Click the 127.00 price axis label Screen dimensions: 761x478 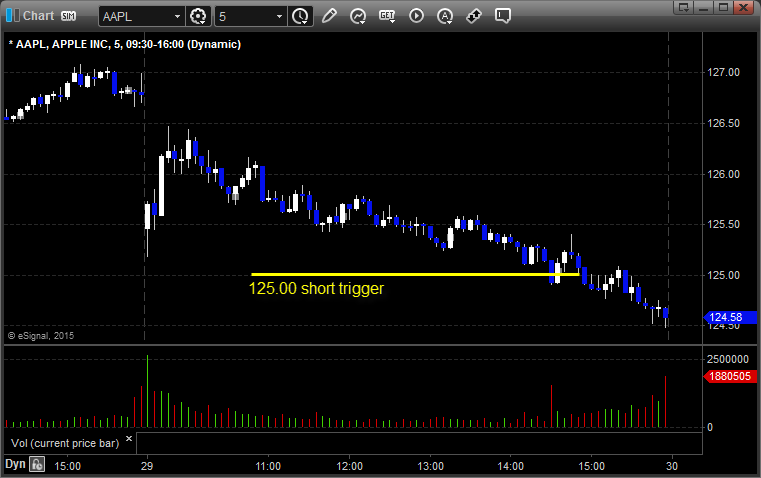click(x=724, y=72)
